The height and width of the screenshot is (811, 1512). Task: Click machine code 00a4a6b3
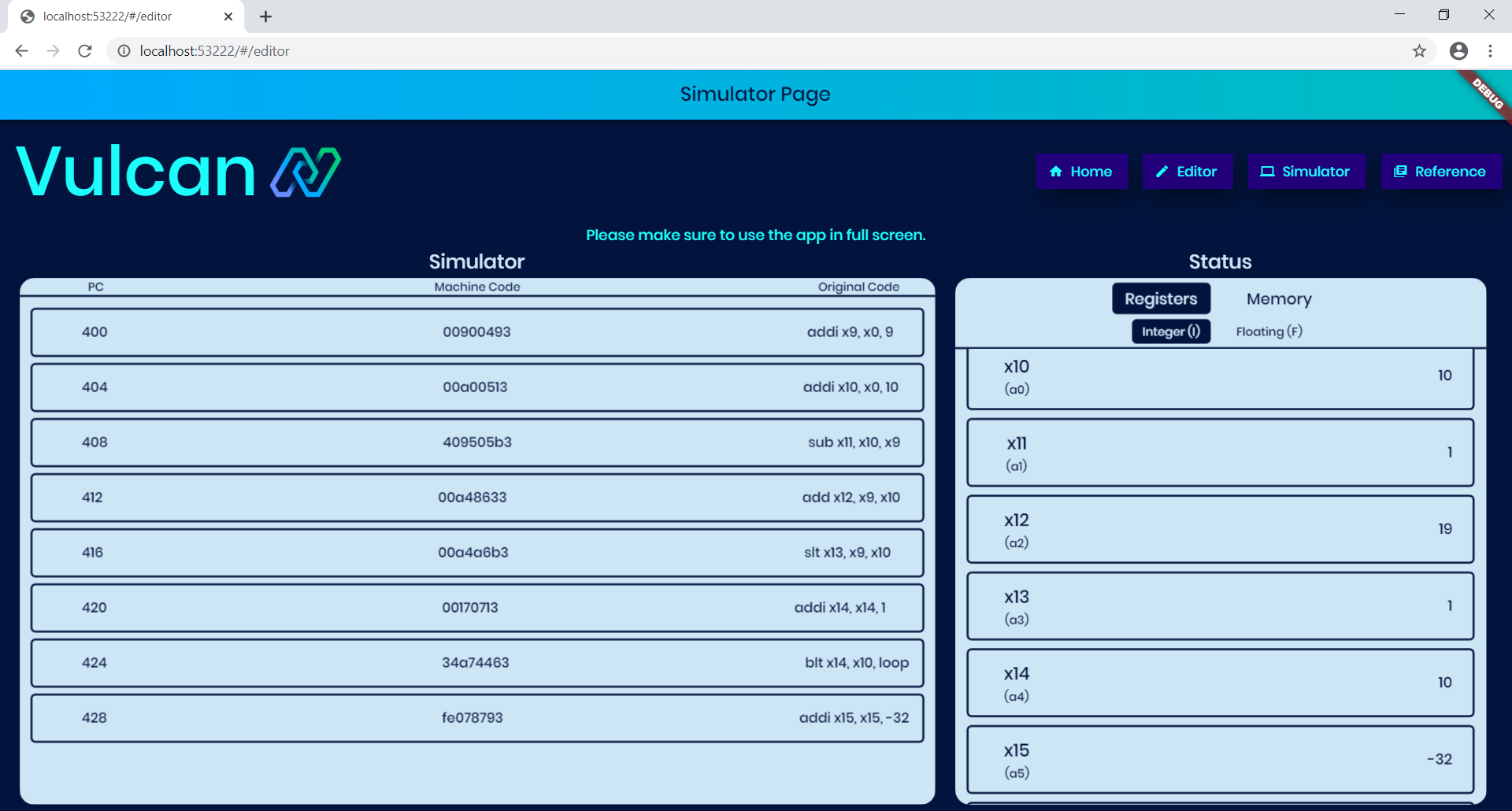473,553
